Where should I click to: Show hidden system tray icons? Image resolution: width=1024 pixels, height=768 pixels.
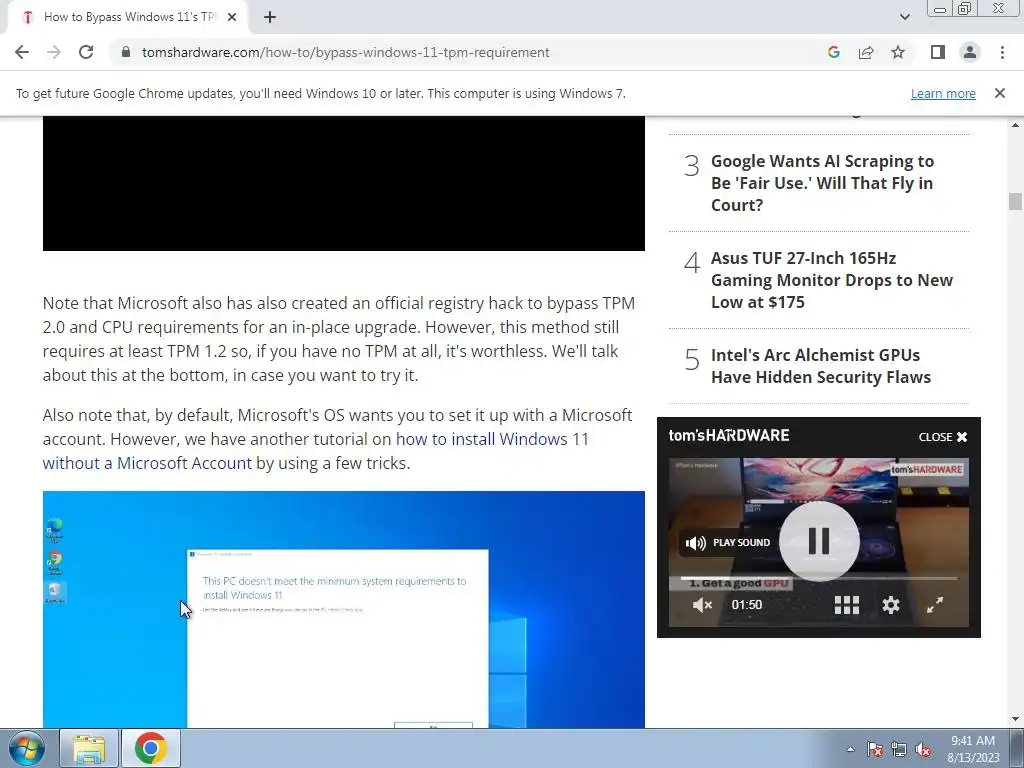[x=850, y=749]
